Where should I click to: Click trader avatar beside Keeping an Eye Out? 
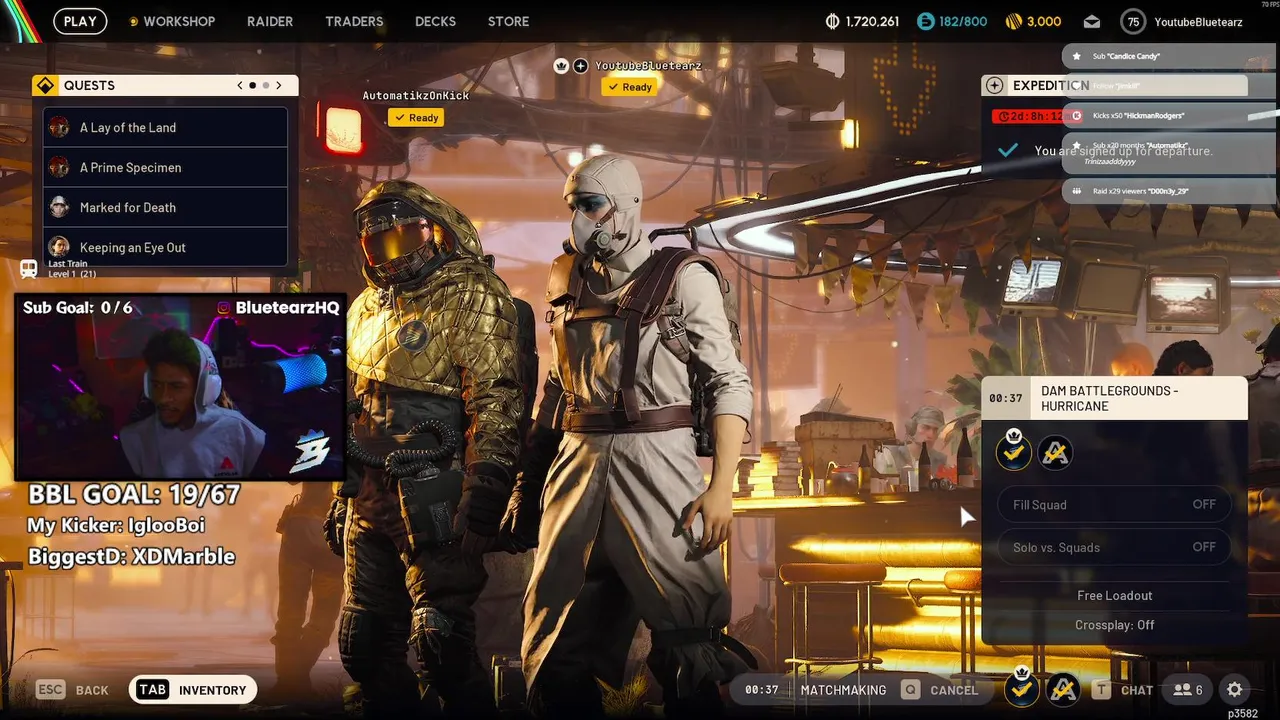tap(59, 246)
